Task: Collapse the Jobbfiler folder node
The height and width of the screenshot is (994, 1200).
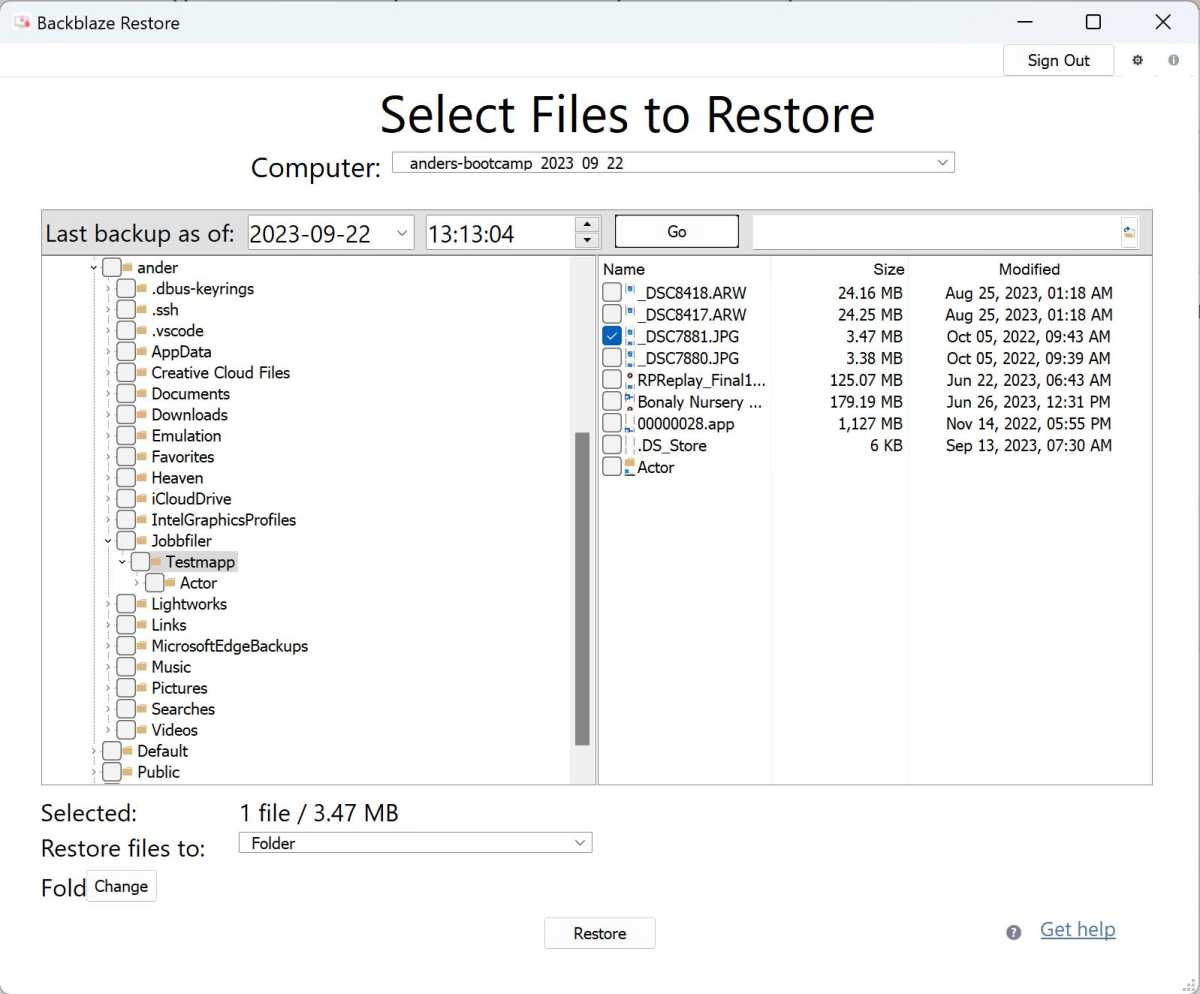Action: point(108,541)
